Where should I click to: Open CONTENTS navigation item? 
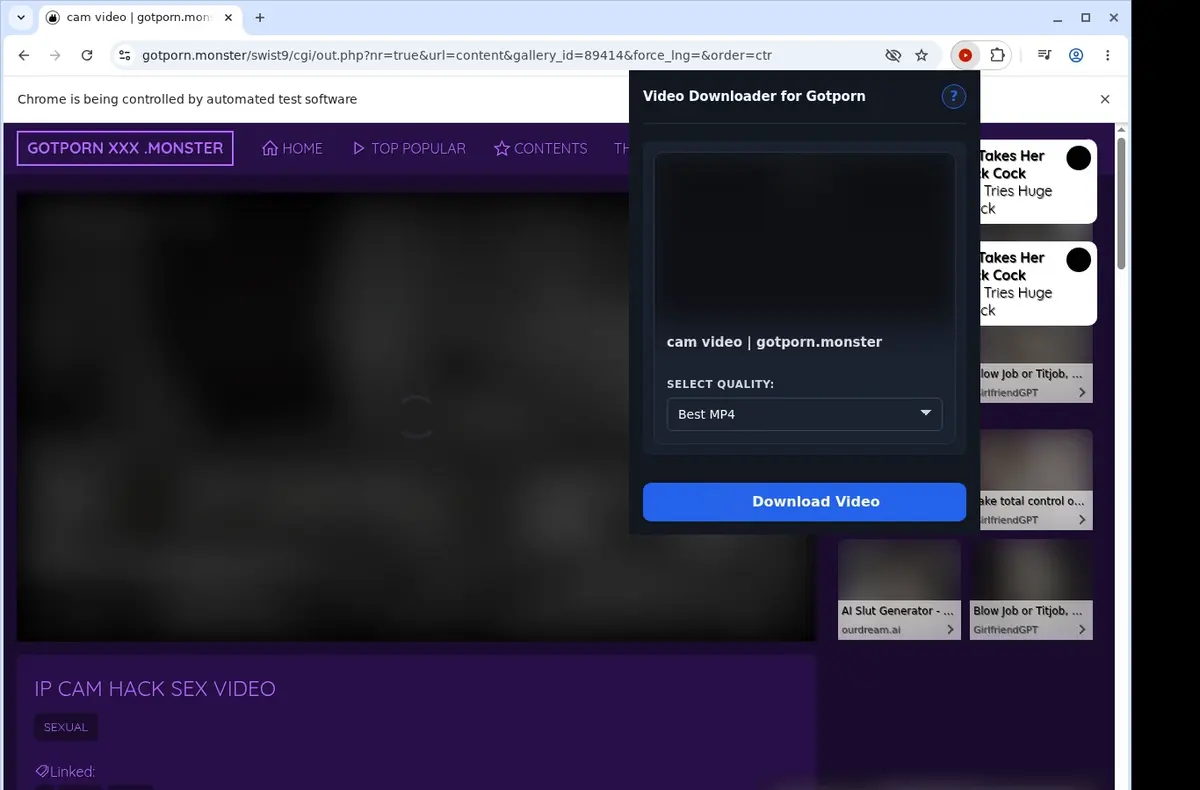[541, 148]
